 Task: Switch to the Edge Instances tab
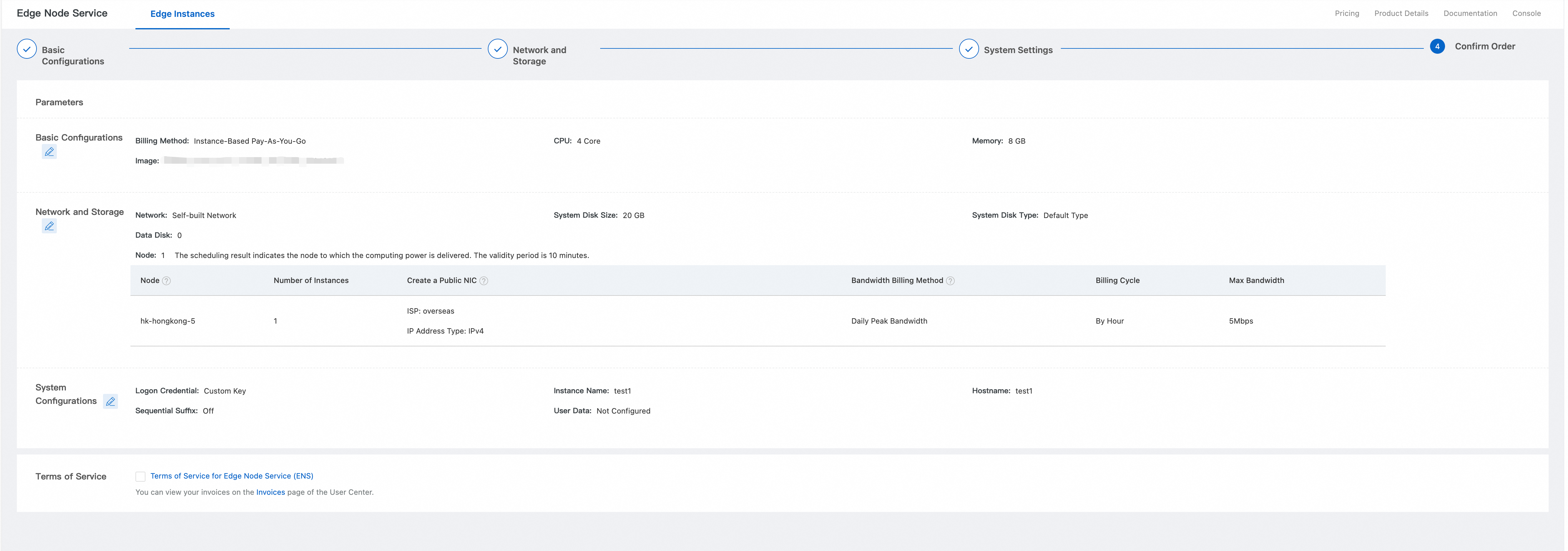click(x=182, y=14)
